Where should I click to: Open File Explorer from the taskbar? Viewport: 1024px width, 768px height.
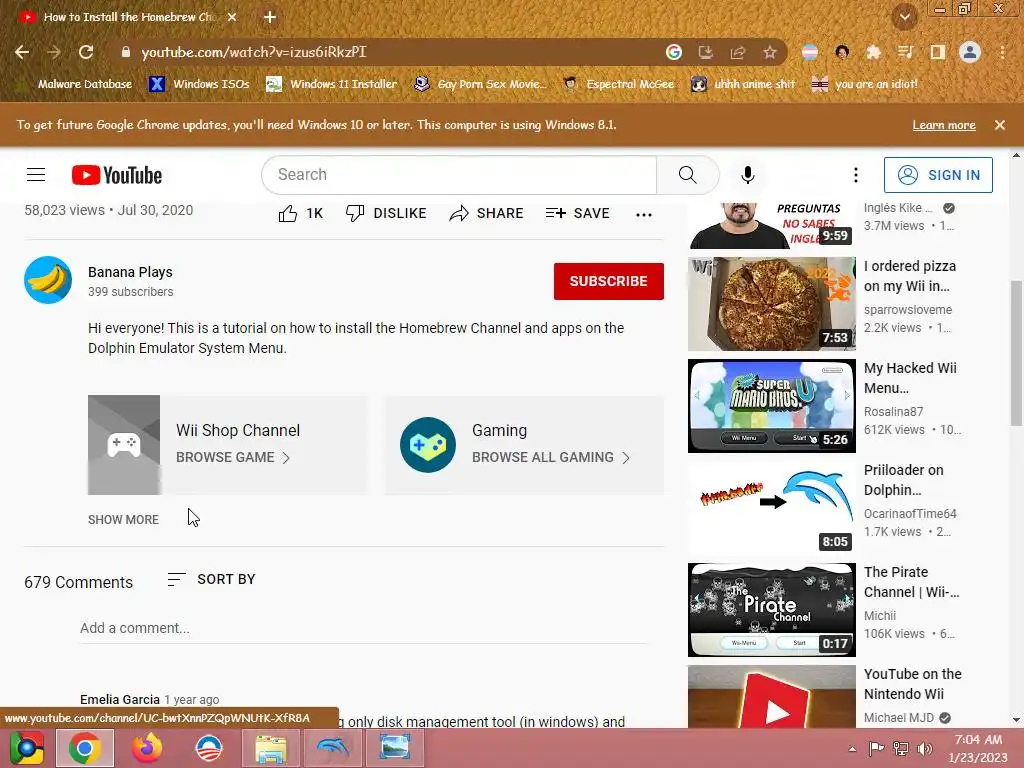[x=270, y=748]
